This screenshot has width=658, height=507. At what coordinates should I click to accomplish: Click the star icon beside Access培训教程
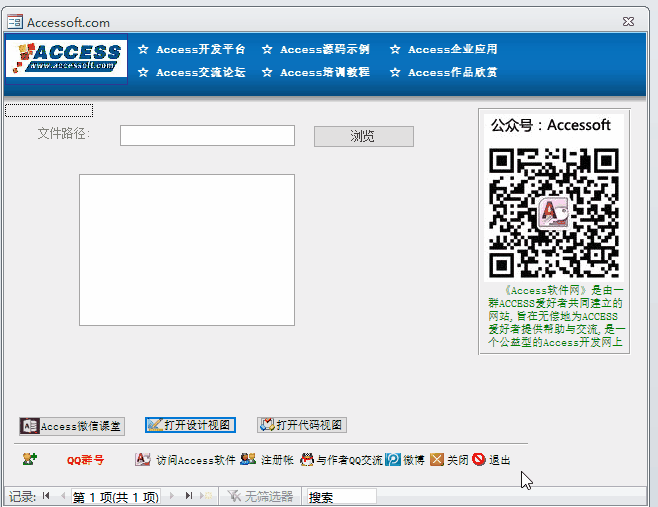267,73
